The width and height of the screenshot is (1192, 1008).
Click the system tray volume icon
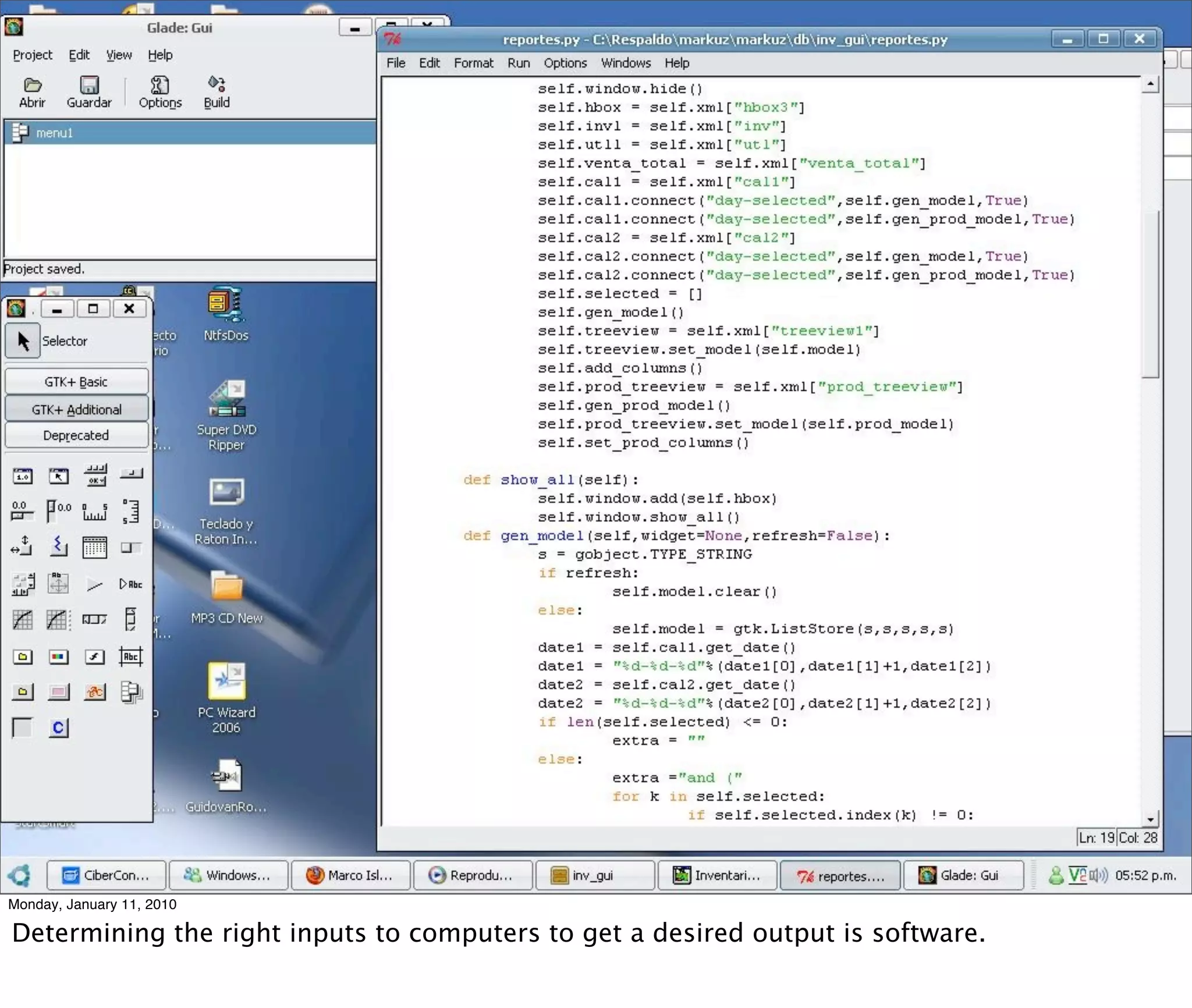pyautogui.click(x=1098, y=875)
